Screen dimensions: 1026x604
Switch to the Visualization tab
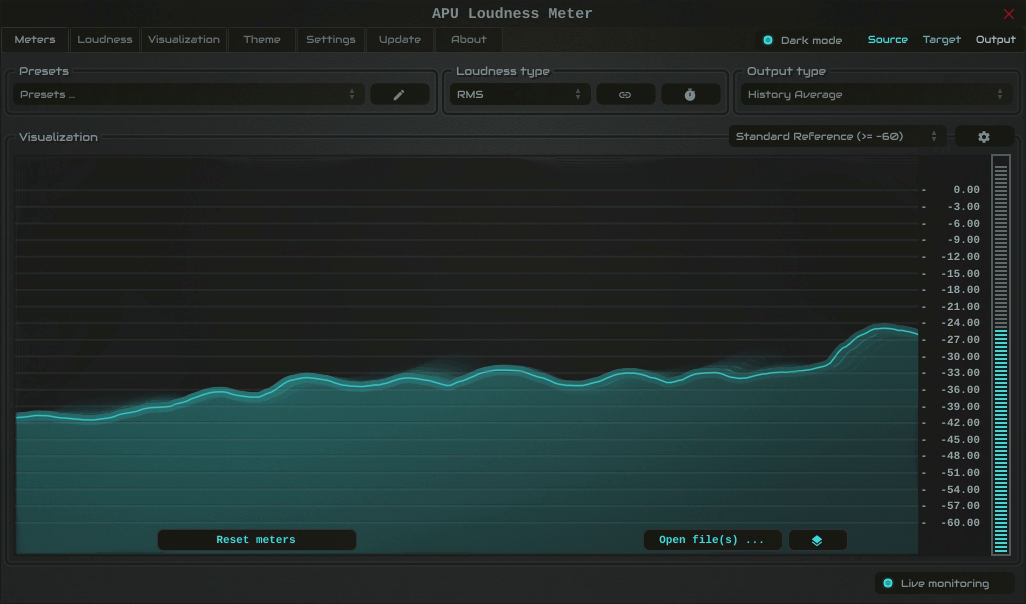(184, 39)
